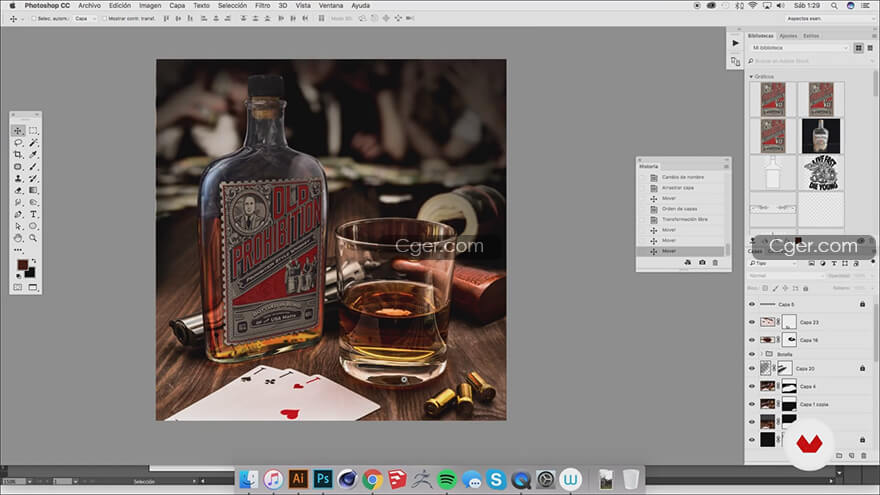Click the foreground color swatch
The image size is (880, 495).
[22, 266]
